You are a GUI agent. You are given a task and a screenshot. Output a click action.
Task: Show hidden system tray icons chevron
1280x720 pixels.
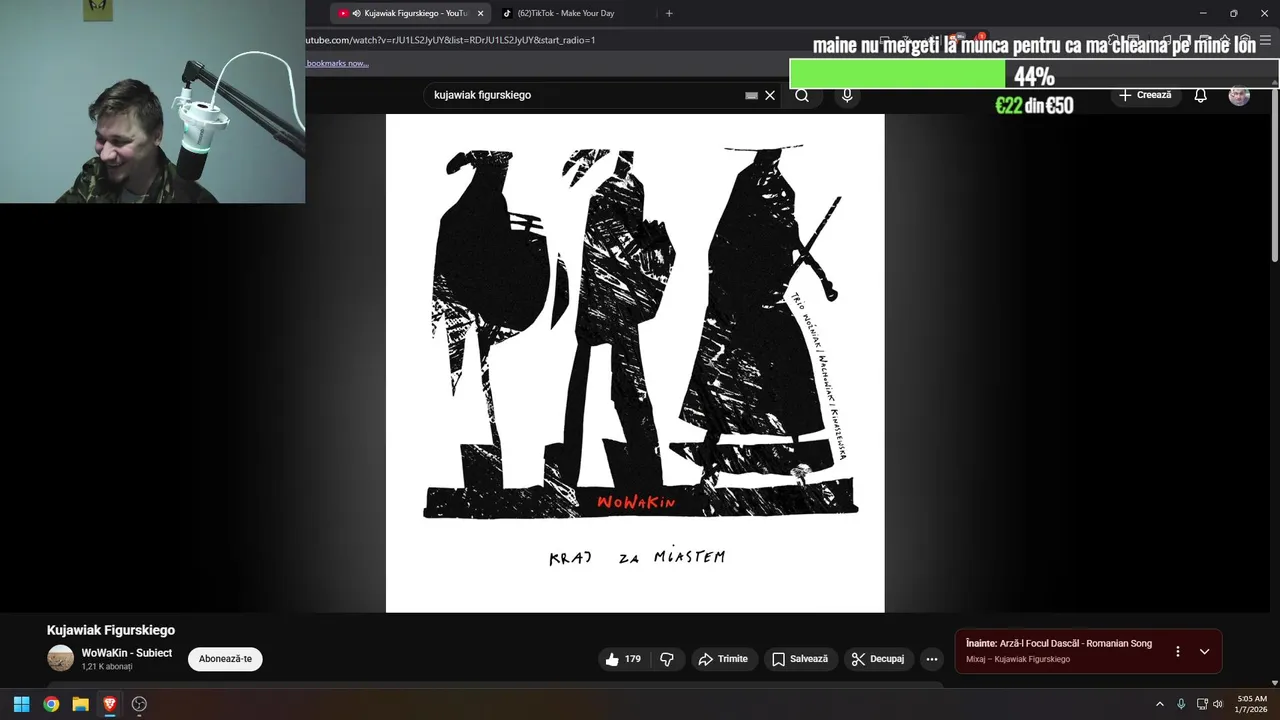1160,704
